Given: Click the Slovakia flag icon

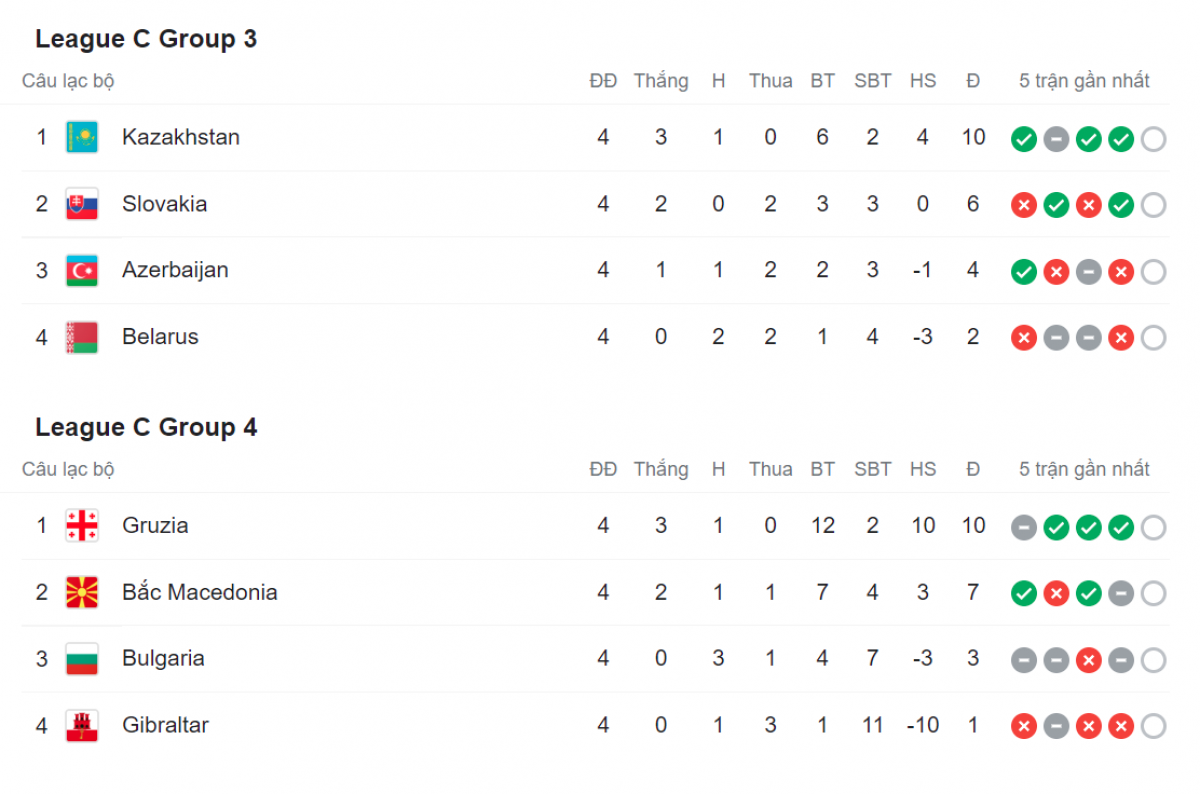Looking at the screenshot, I should coord(82,204).
